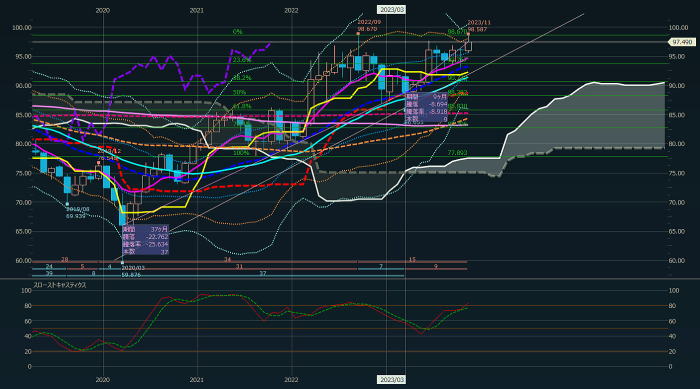Click the cycle count 39 on bottom bar

pyautogui.click(x=49, y=274)
